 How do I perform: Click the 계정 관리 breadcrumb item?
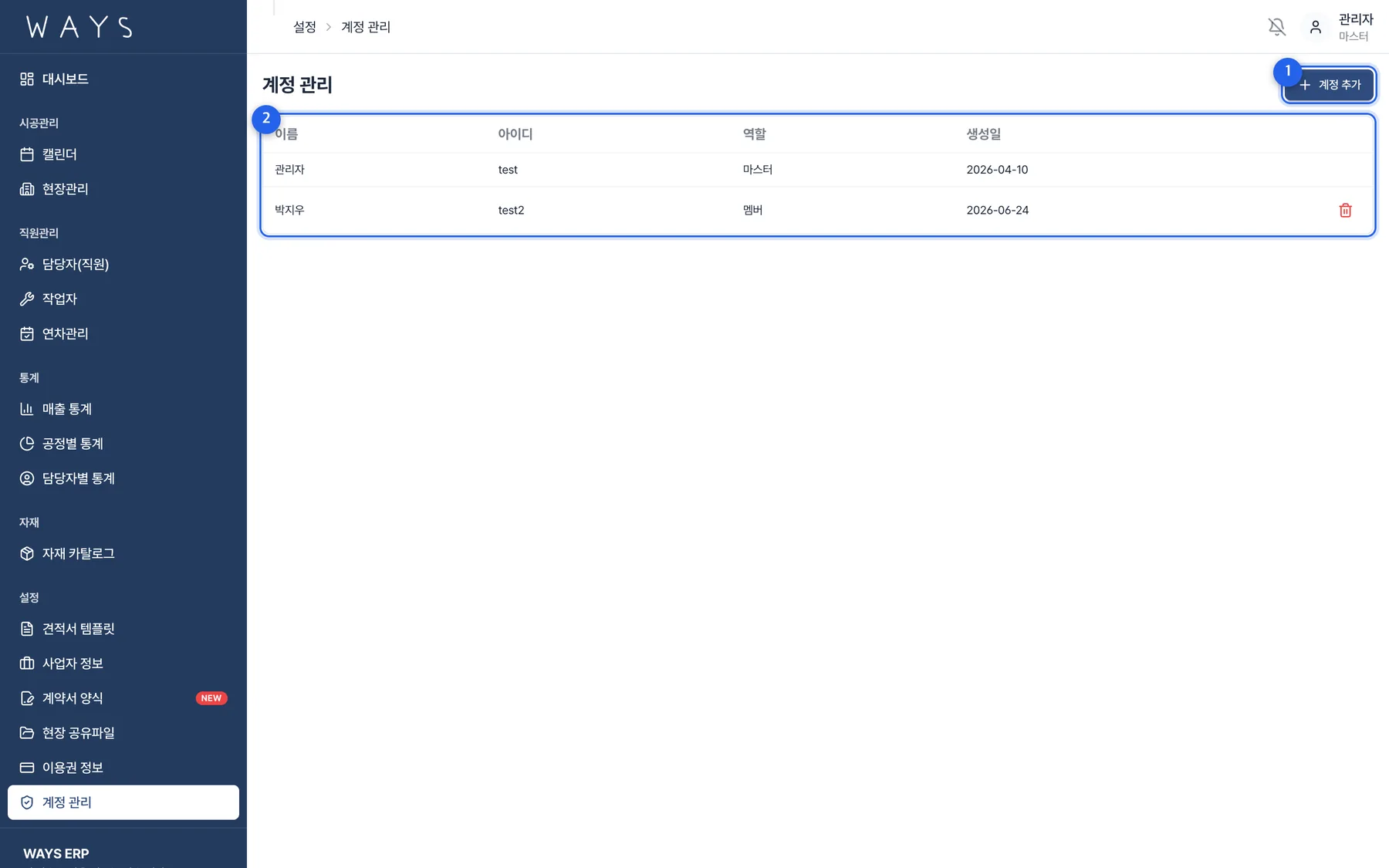[366, 27]
